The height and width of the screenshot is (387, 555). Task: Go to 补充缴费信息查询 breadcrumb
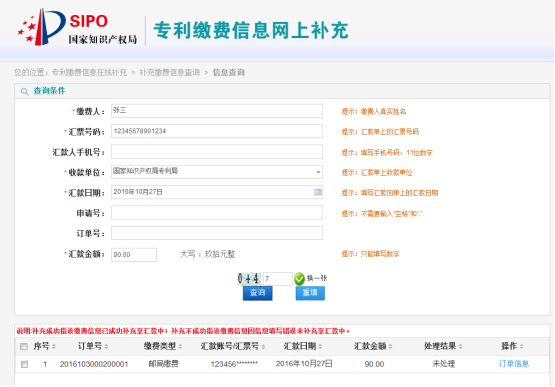(x=170, y=73)
